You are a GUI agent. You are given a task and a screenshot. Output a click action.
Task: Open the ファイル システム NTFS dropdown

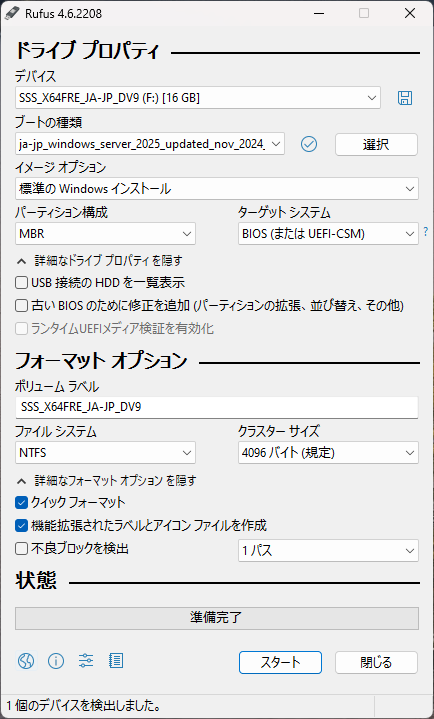tap(106, 453)
